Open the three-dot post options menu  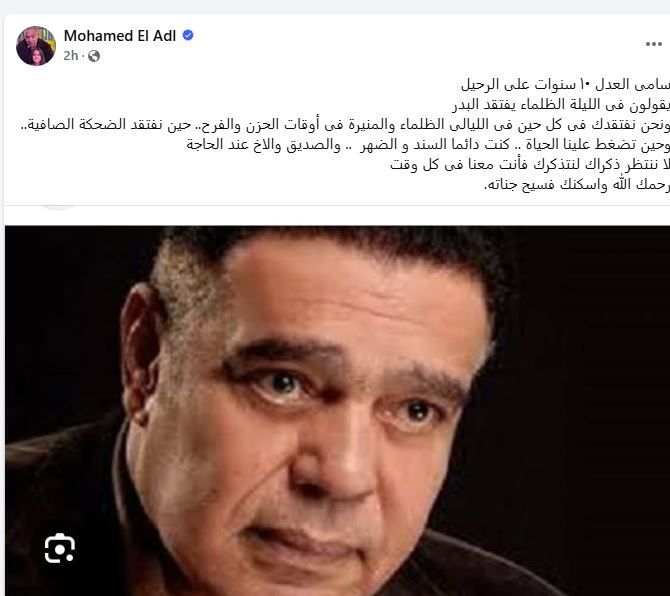coord(653,44)
